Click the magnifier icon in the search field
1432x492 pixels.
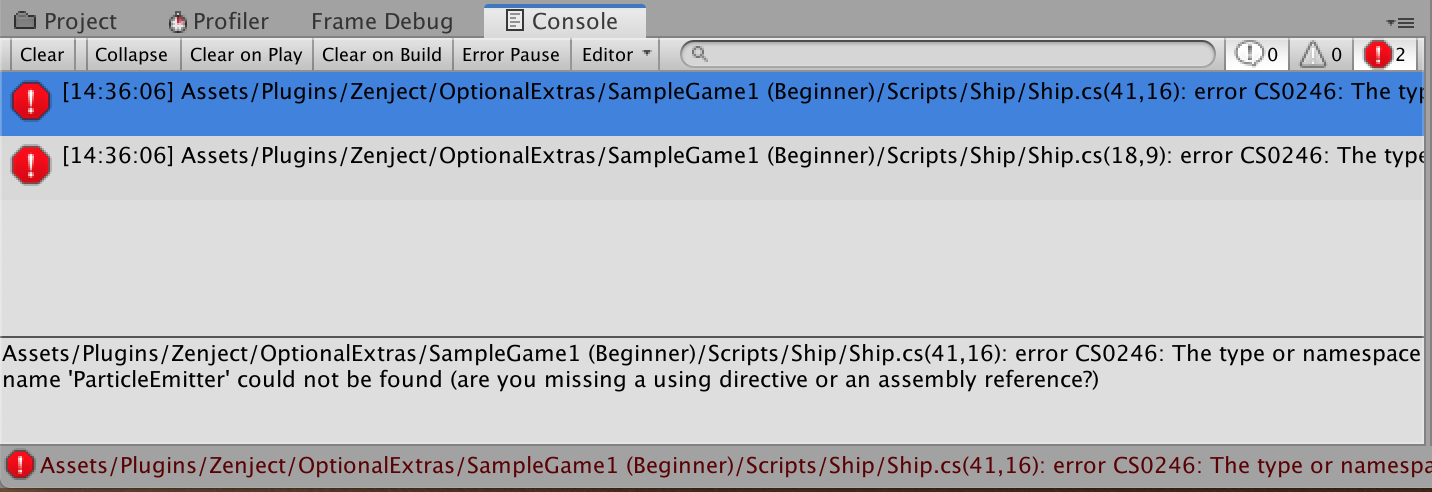700,54
